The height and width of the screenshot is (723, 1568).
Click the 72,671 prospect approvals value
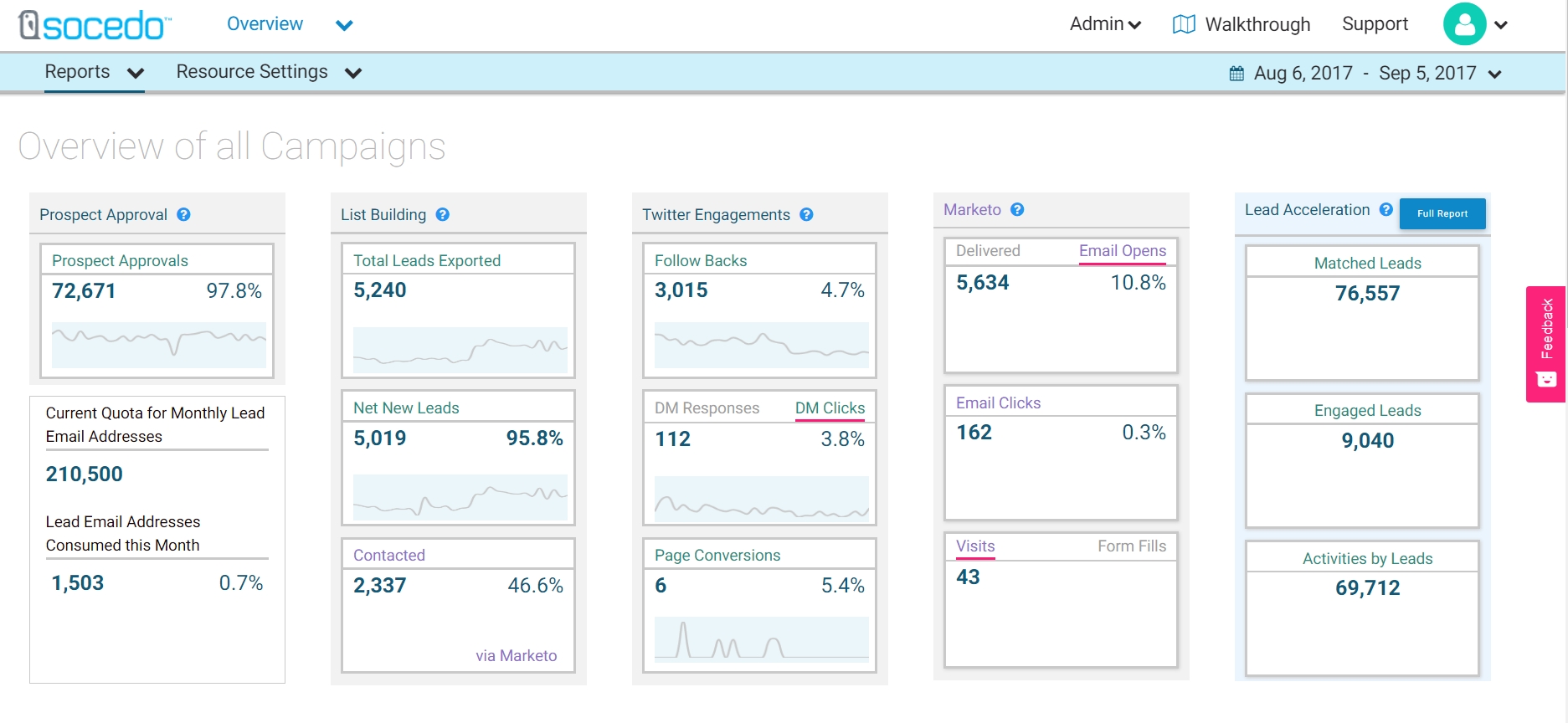[x=84, y=291]
